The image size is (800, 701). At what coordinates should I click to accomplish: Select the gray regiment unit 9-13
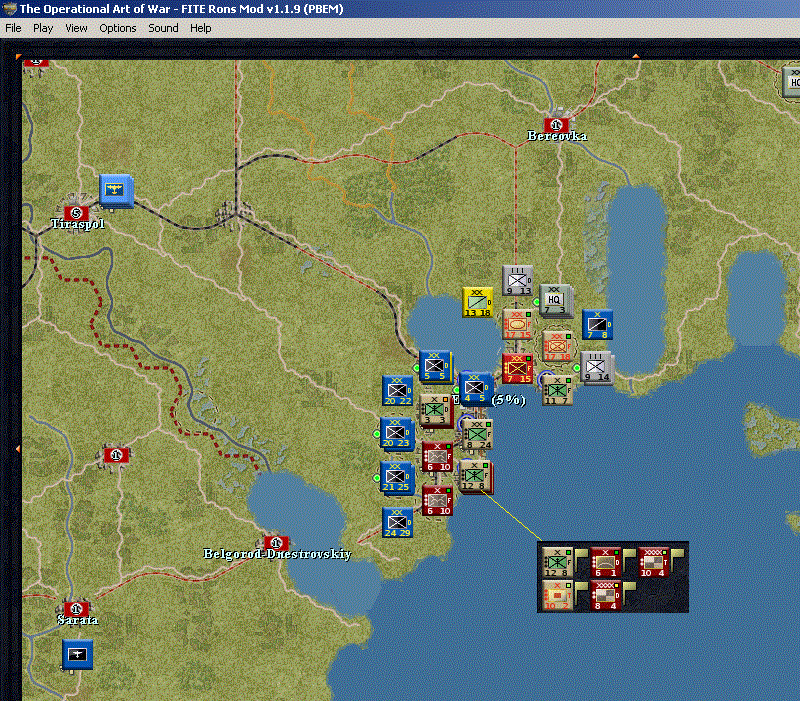517,280
